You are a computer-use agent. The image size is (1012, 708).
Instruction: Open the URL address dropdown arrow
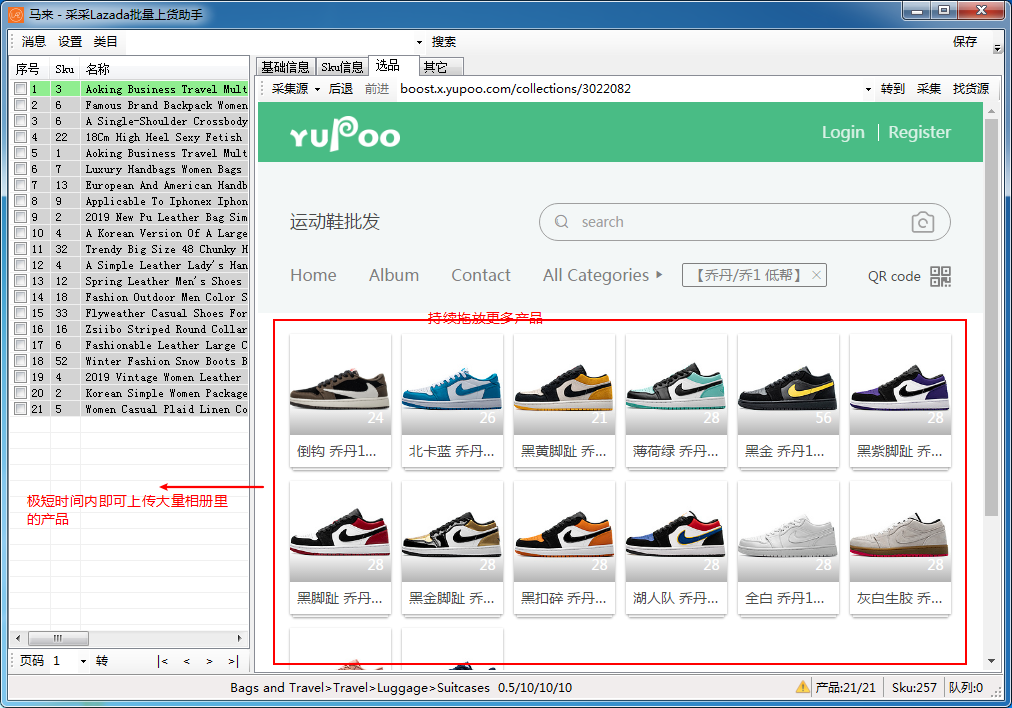[x=868, y=89]
